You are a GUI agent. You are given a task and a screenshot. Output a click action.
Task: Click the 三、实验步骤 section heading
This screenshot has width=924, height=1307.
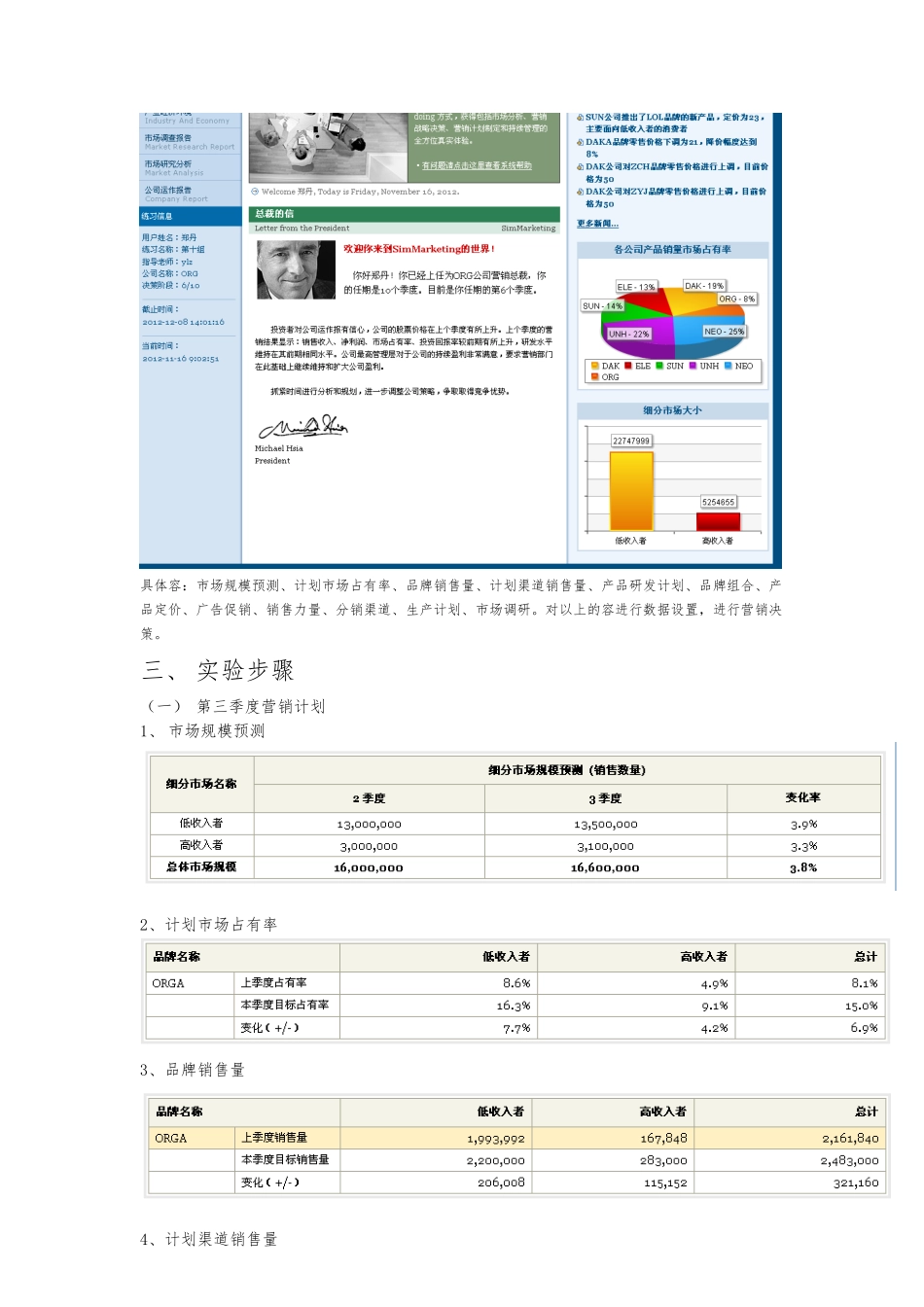pyautogui.click(x=218, y=670)
